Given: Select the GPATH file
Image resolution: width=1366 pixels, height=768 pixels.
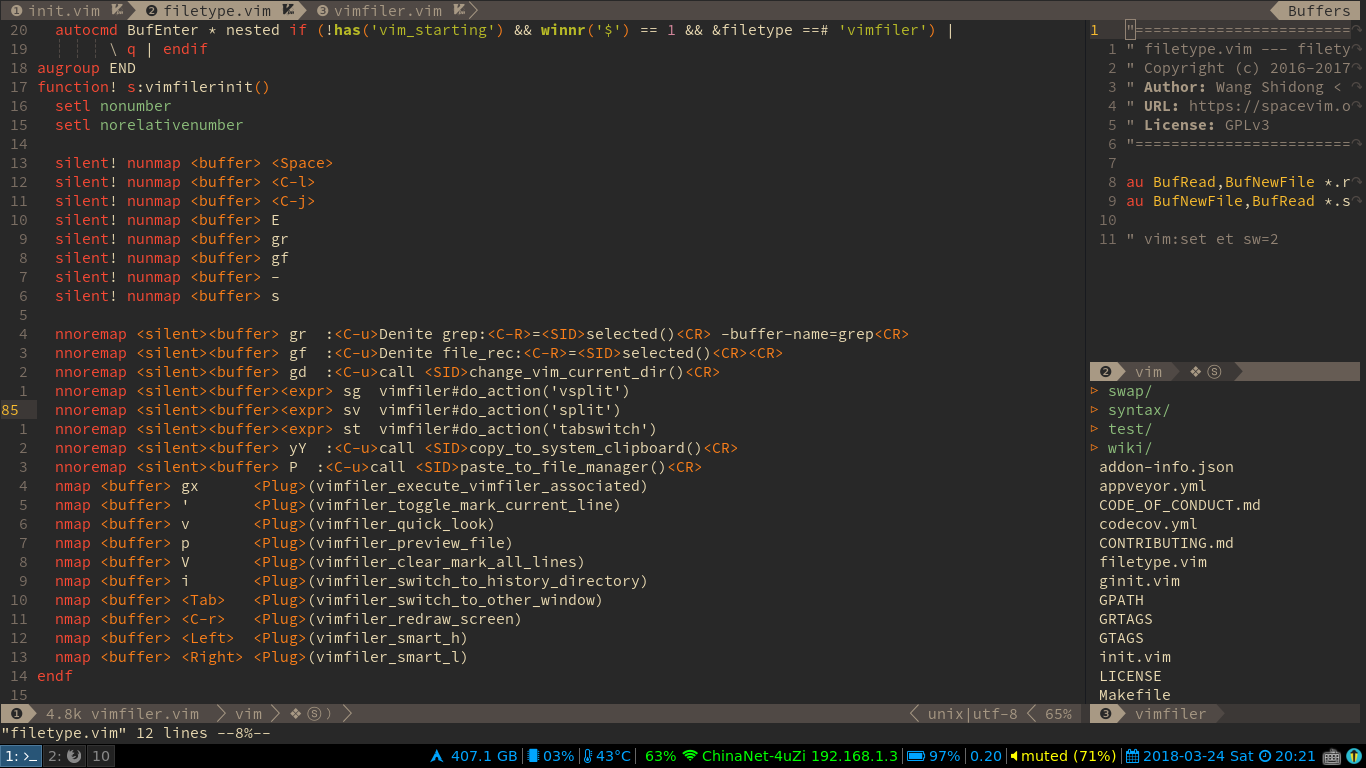Looking at the screenshot, I should click(1121, 600).
